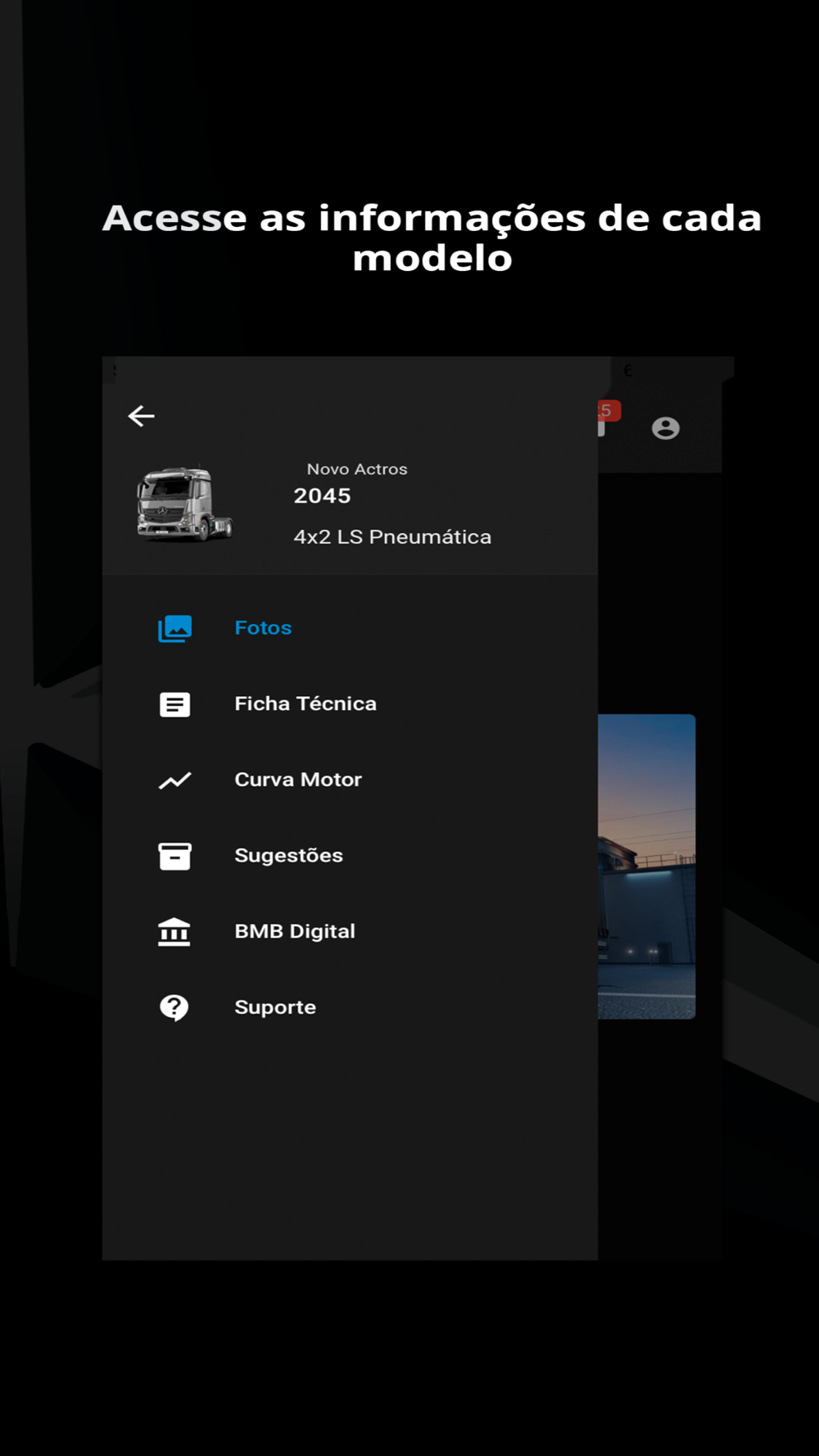Open Curva Motor menu entry

350,780
